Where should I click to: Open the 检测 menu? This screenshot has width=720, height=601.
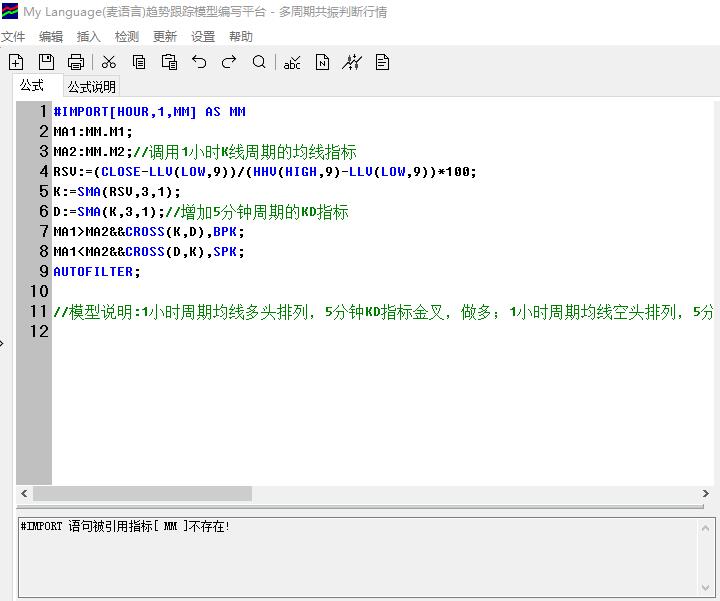click(x=127, y=37)
